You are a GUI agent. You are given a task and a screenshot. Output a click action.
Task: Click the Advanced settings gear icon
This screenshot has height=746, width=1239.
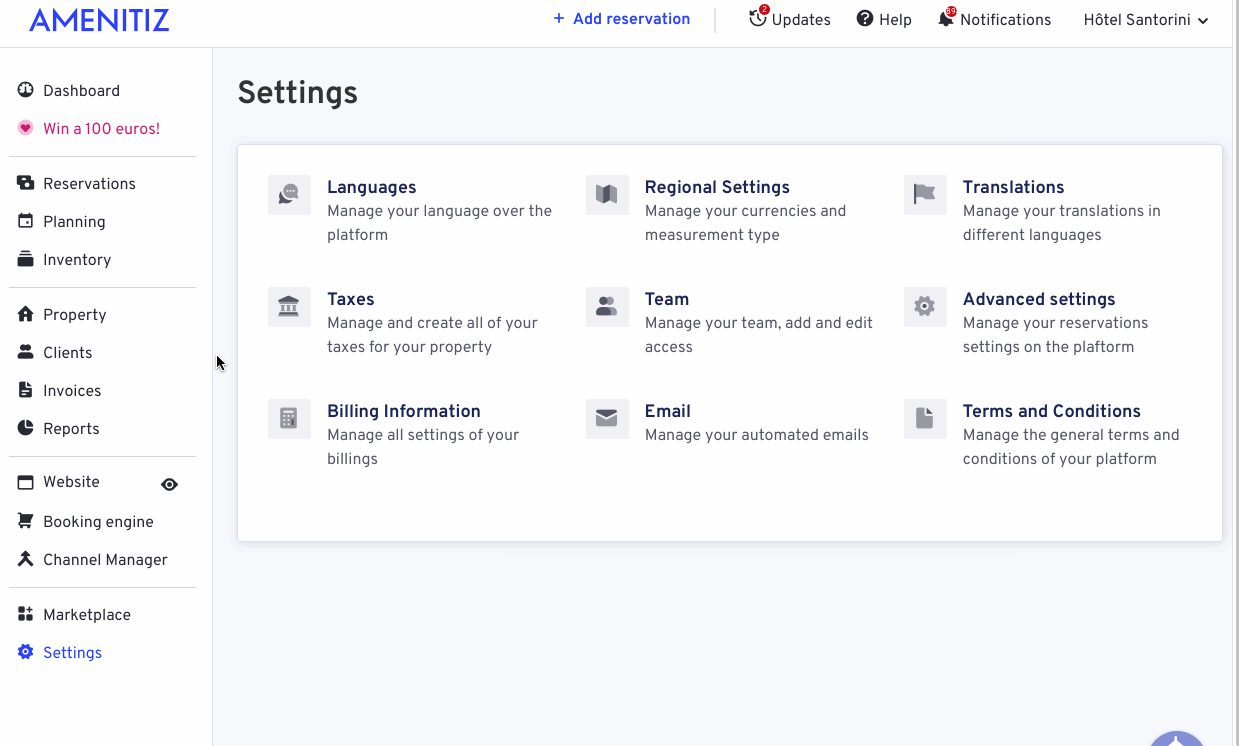coord(925,307)
